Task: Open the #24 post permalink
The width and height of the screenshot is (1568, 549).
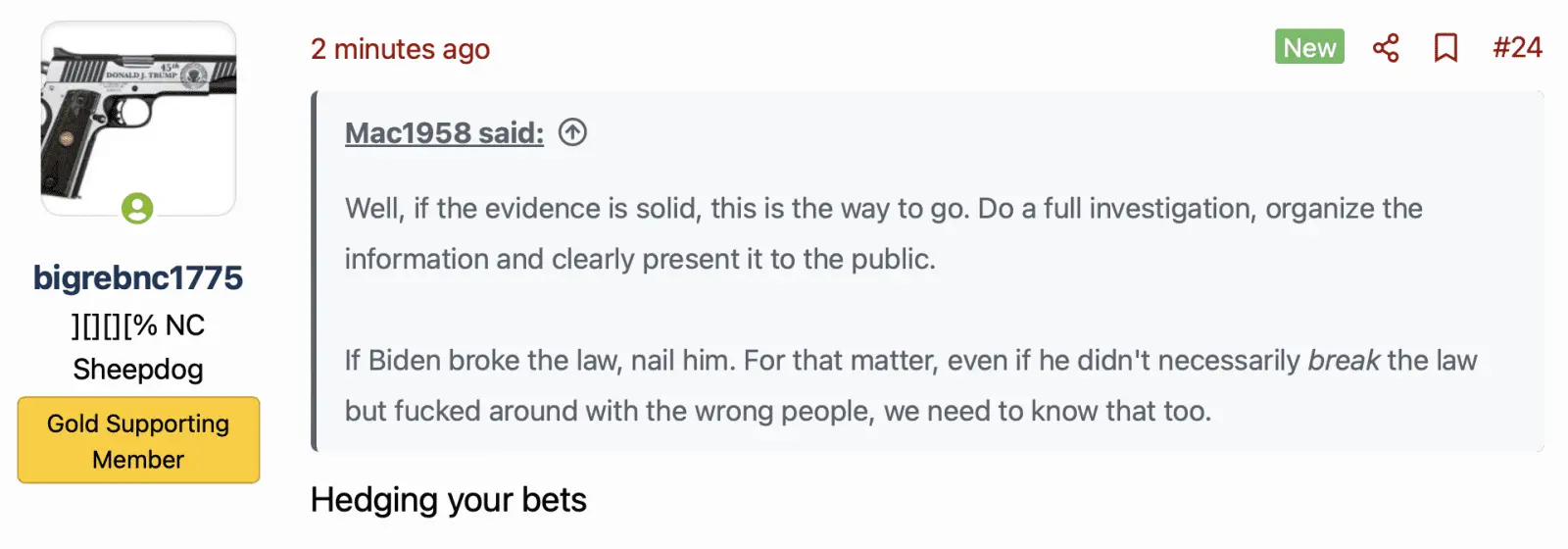Action: [1517, 48]
